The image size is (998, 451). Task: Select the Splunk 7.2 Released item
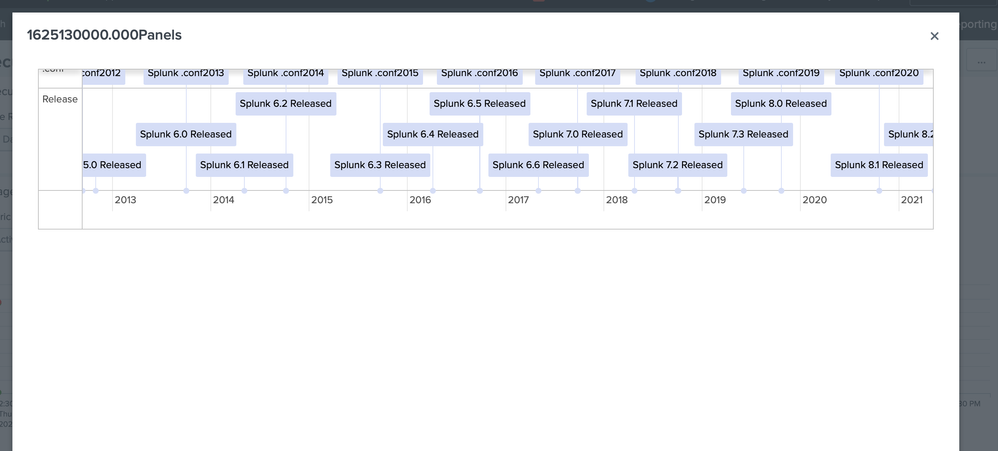click(x=677, y=165)
